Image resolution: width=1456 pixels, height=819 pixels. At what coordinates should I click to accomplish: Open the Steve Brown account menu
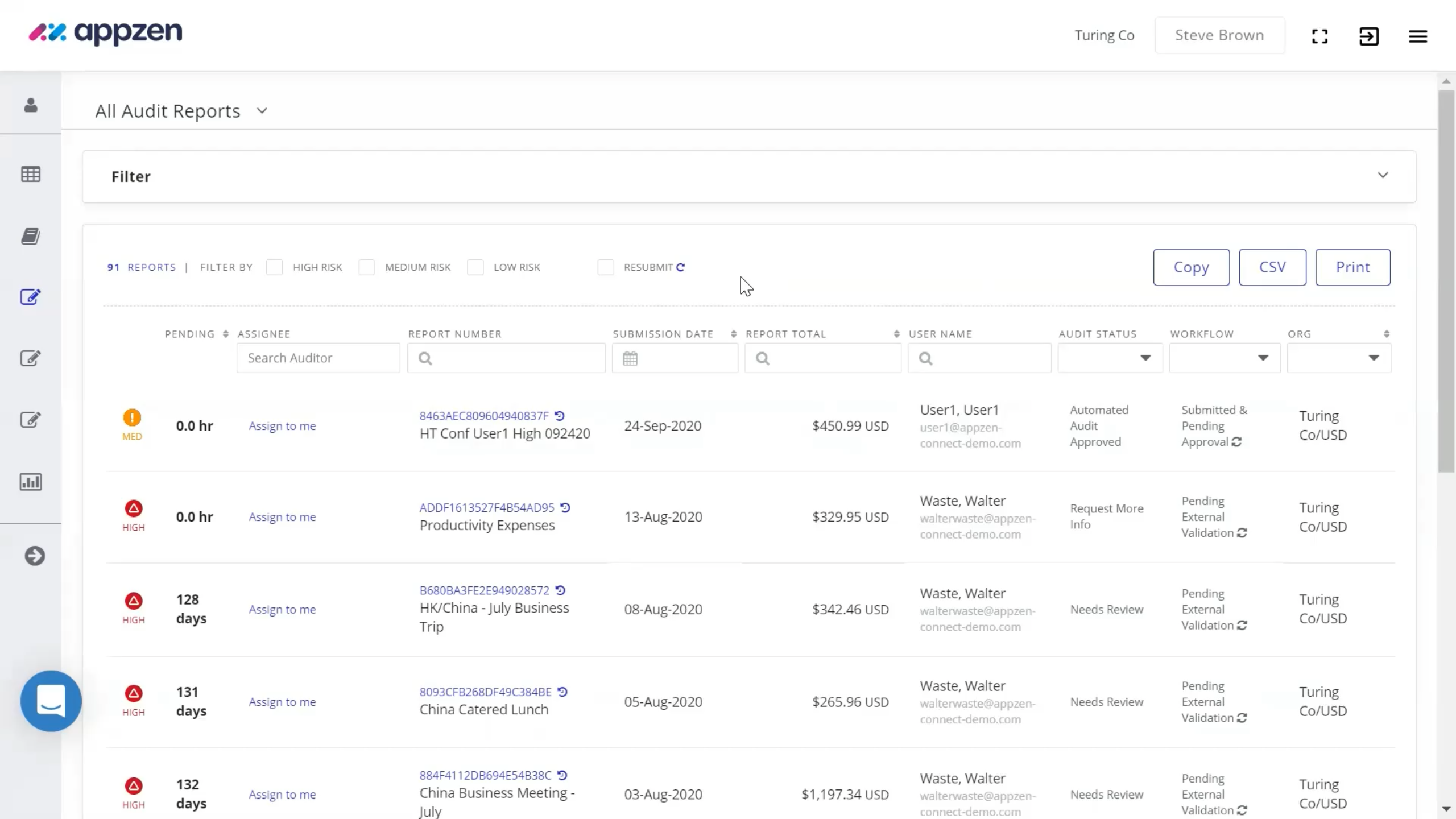1219,35
